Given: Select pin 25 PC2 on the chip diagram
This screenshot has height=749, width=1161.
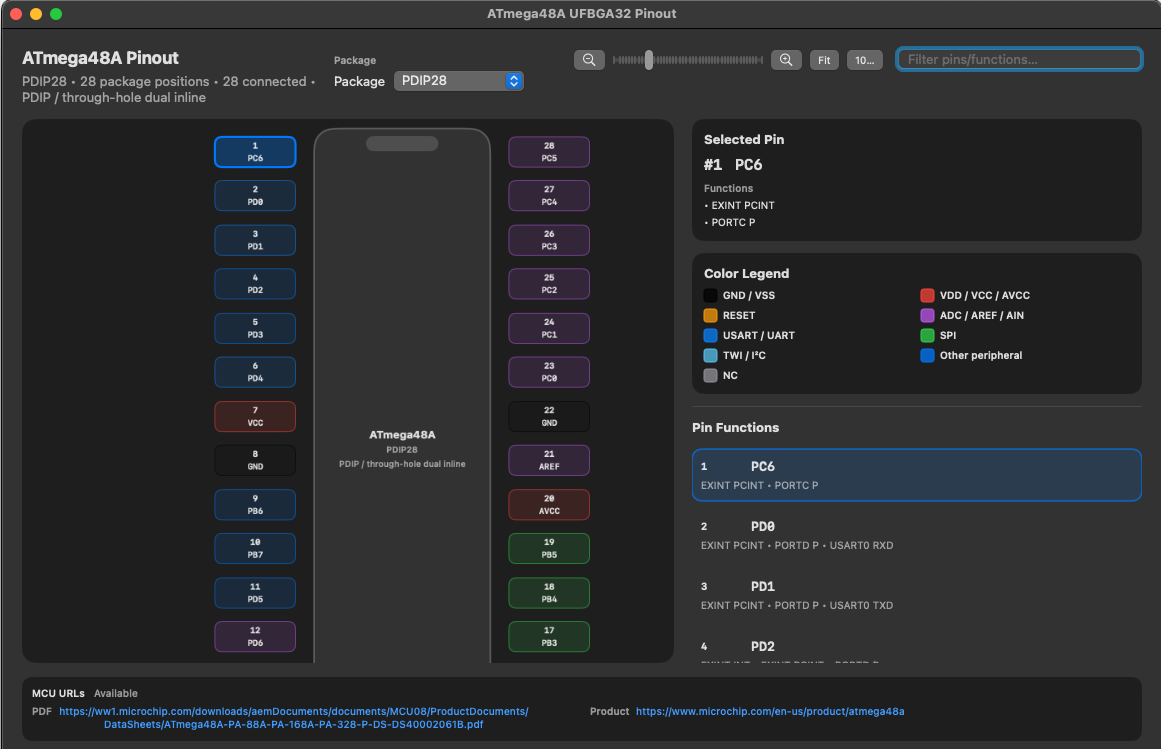Looking at the screenshot, I should [x=549, y=283].
